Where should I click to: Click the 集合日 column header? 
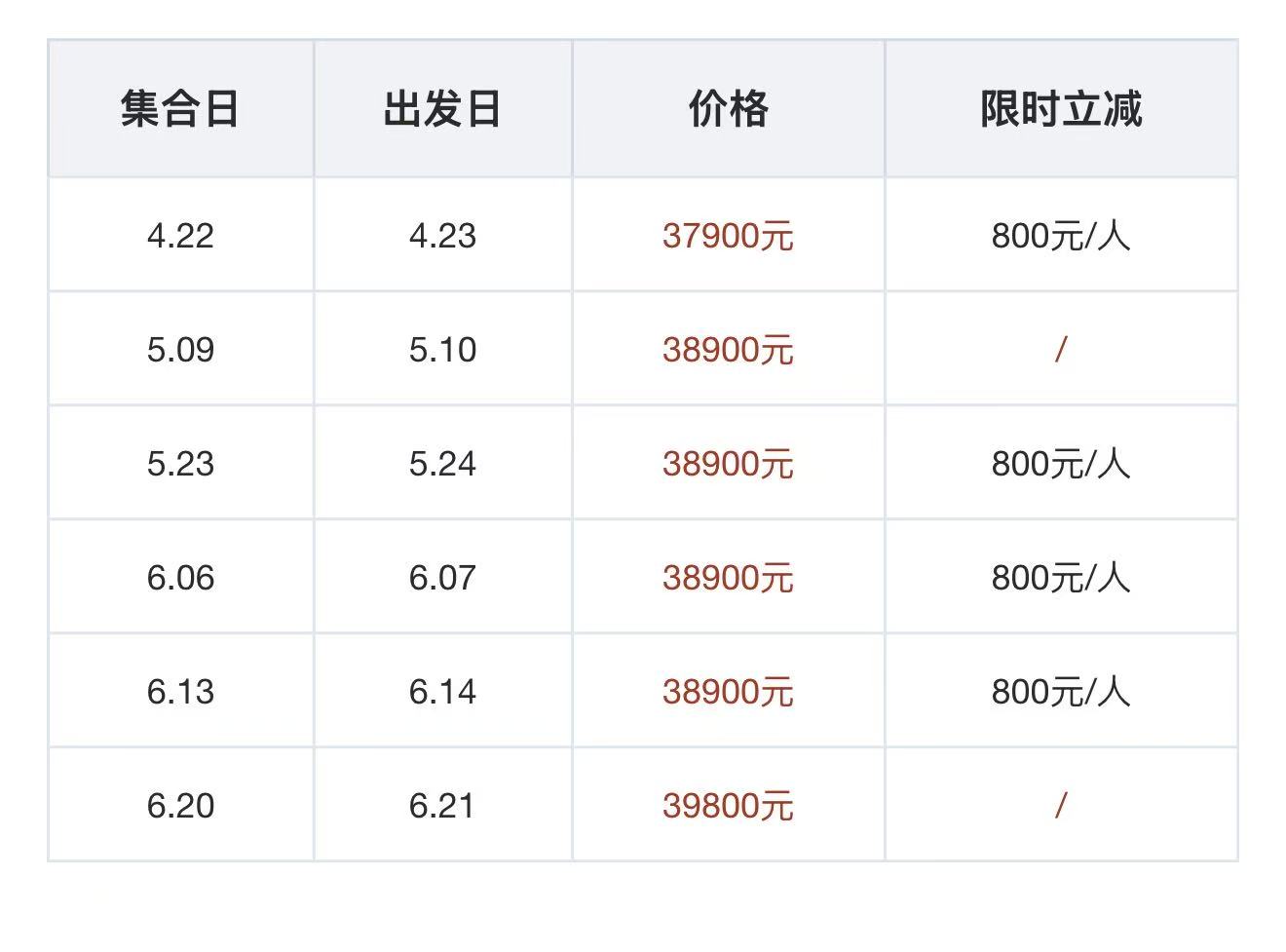point(180,108)
